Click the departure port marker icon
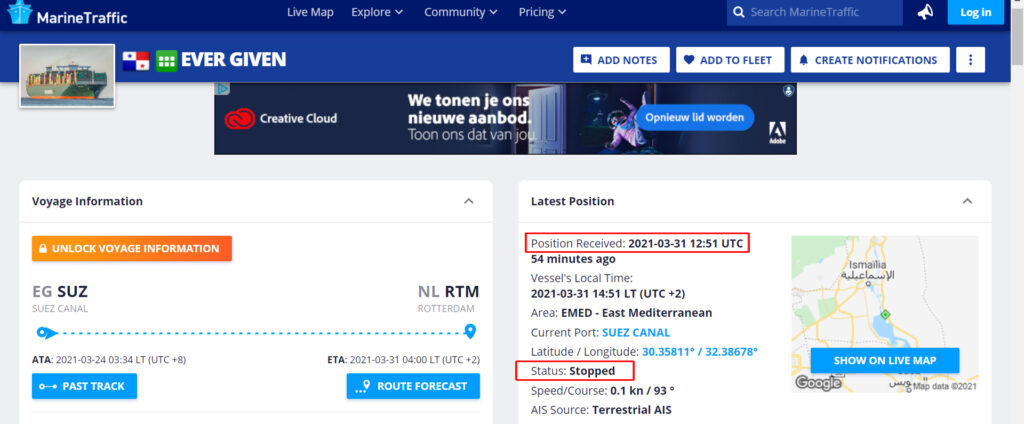The height and width of the screenshot is (424, 1024). click(x=46, y=333)
